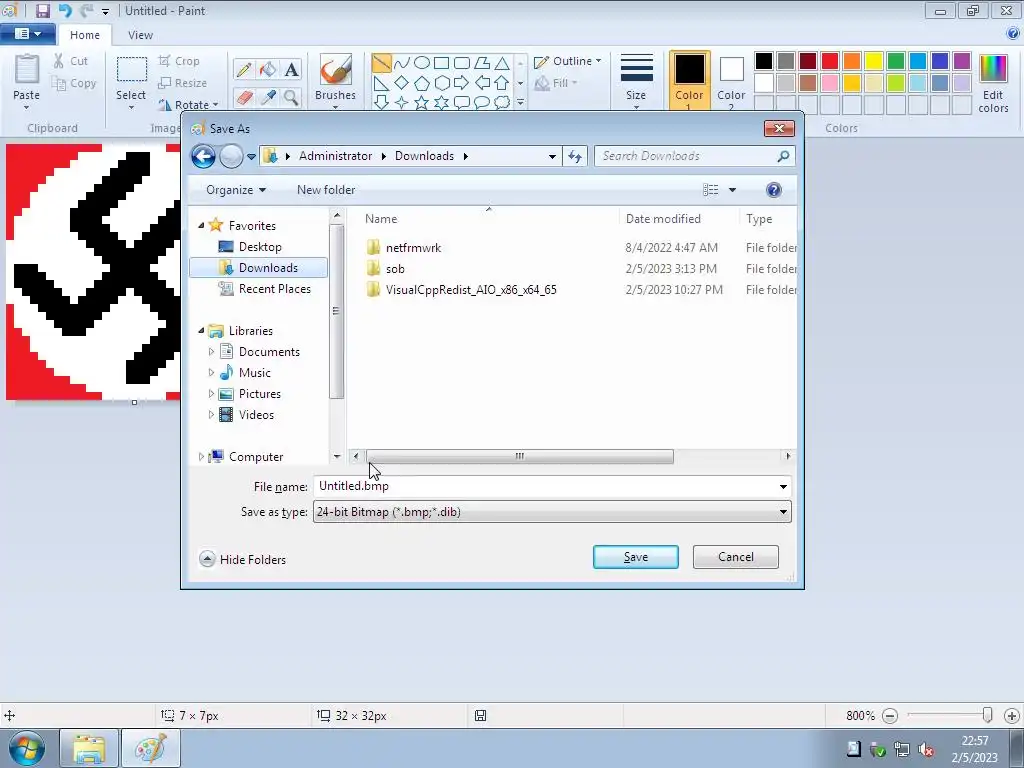The height and width of the screenshot is (768, 1024).
Task: Select the Pencil tool in Paint
Action: (x=244, y=69)
